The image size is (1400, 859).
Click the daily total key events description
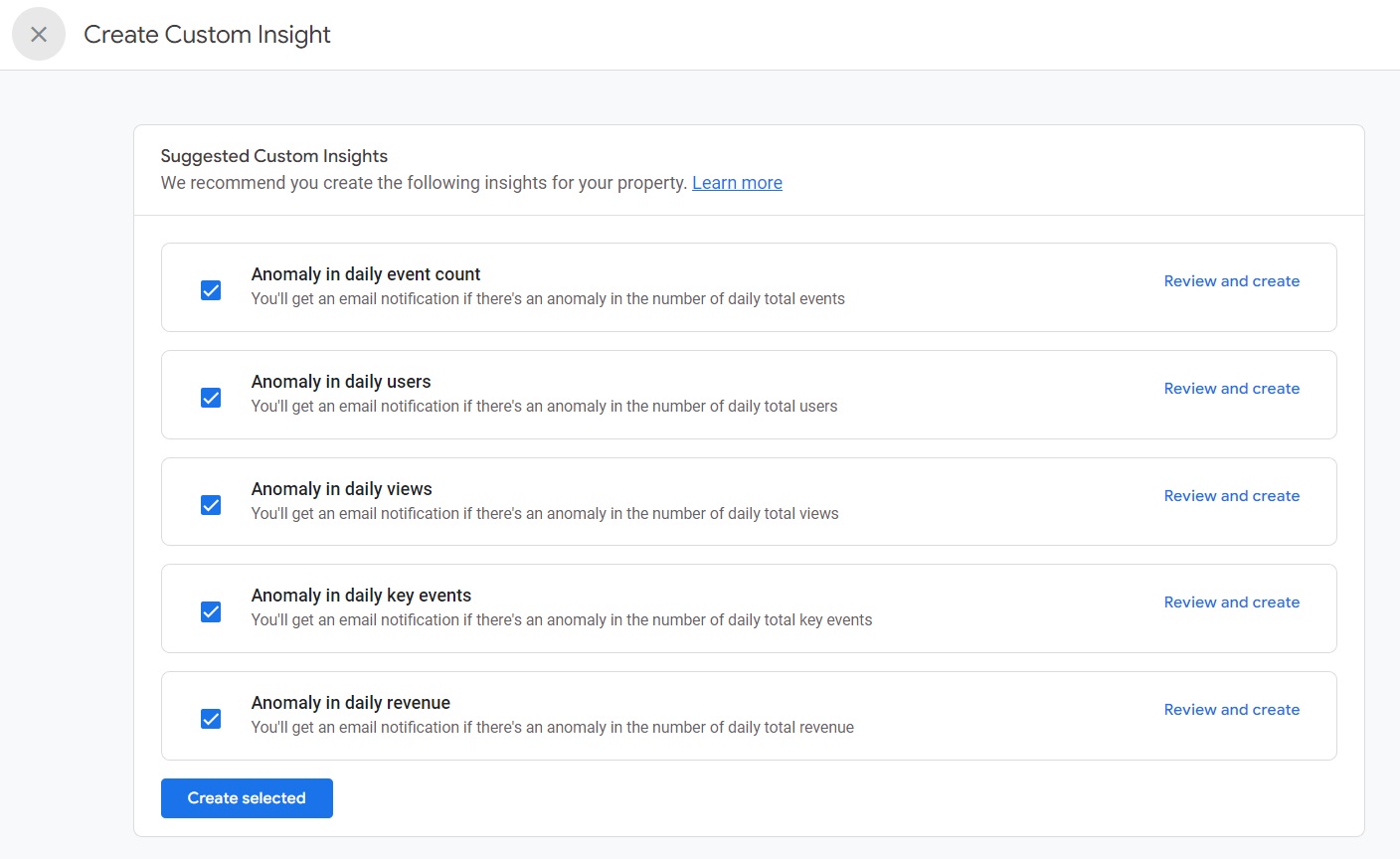click(562, 620)
